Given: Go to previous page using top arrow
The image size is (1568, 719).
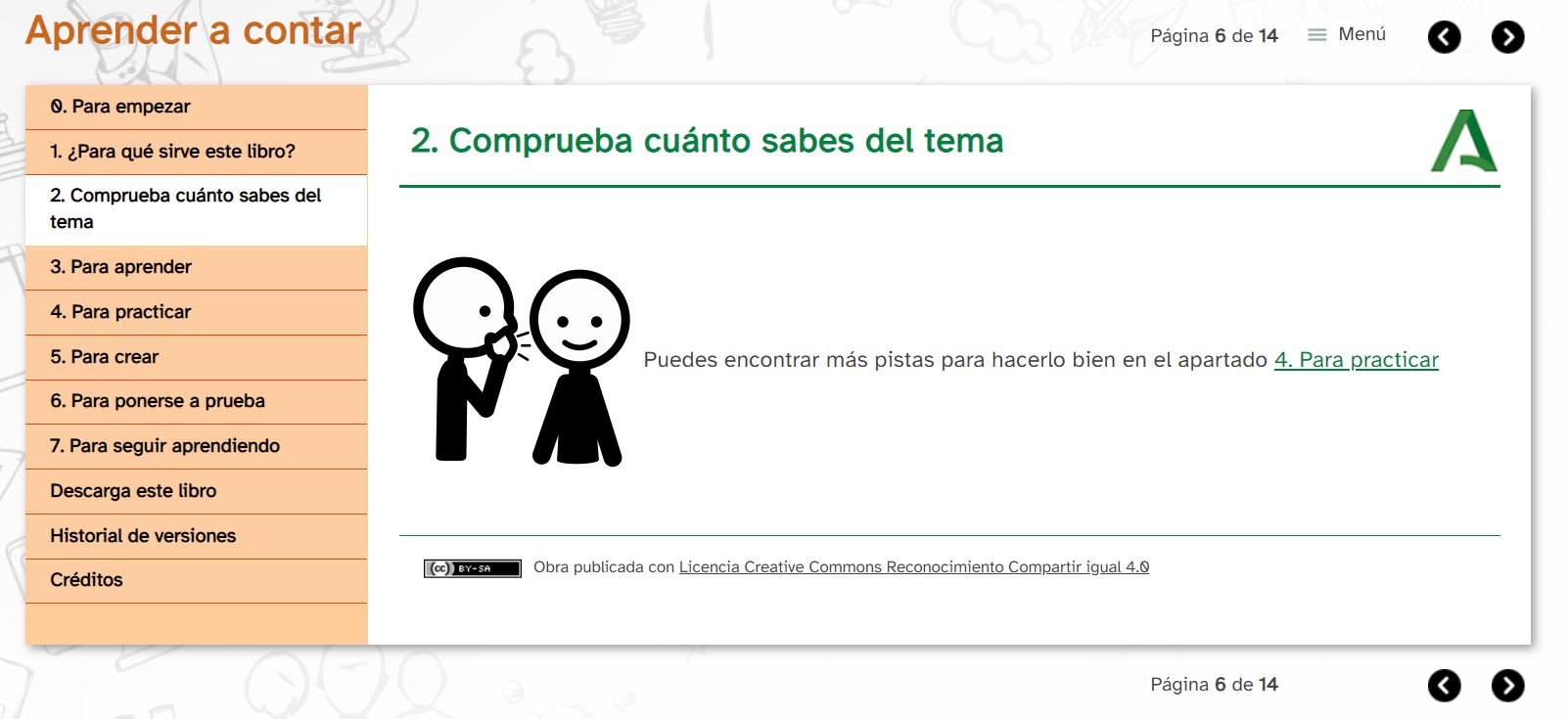Looking at the screenshot, I should click(x=1444, y=37).
